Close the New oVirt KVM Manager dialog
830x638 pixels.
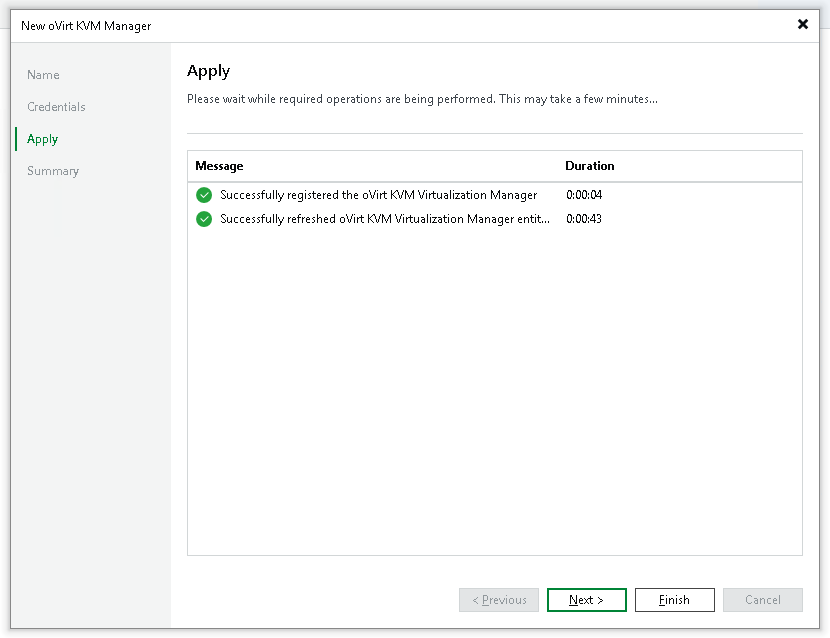[x=802, y=25]
